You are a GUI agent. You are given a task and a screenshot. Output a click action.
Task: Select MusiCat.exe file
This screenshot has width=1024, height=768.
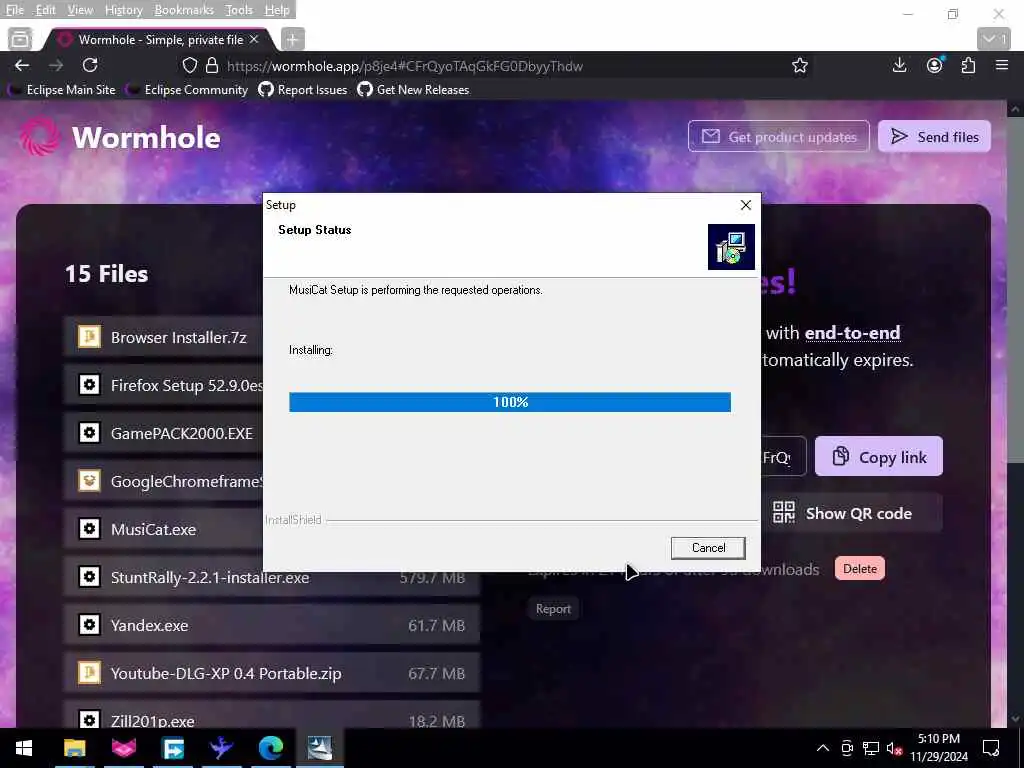click(163, 529)
